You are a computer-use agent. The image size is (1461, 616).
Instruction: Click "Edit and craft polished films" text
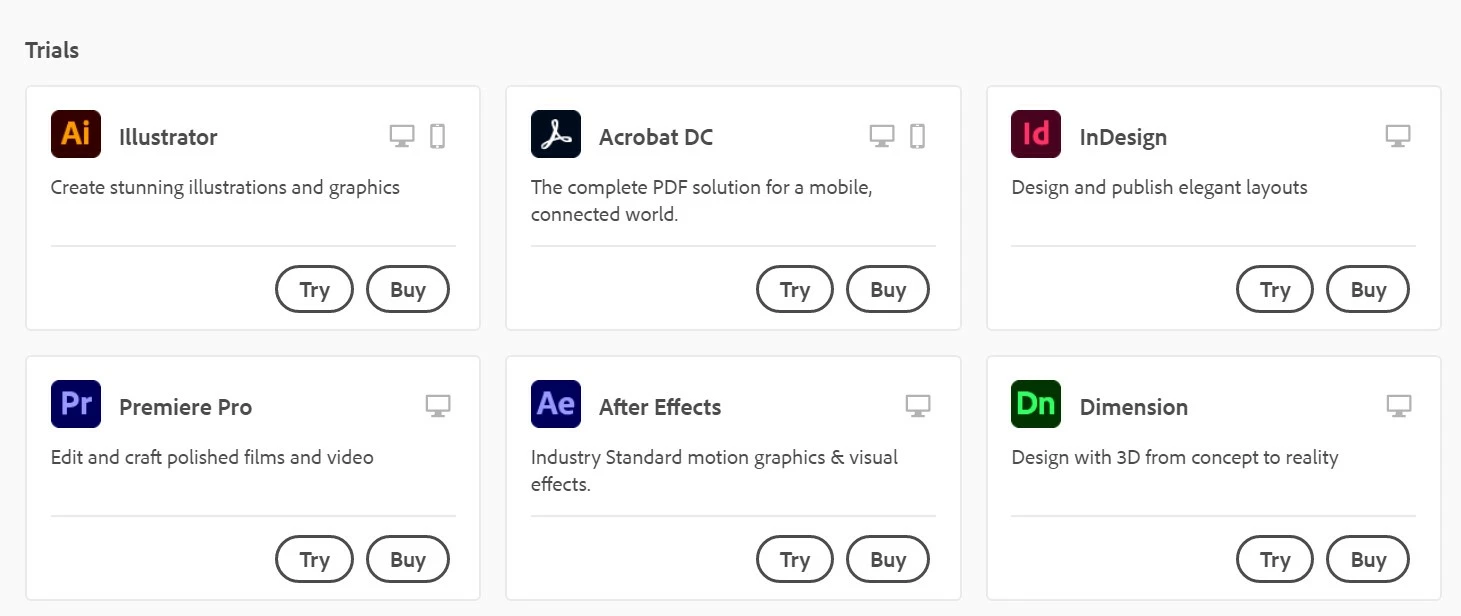212,458
